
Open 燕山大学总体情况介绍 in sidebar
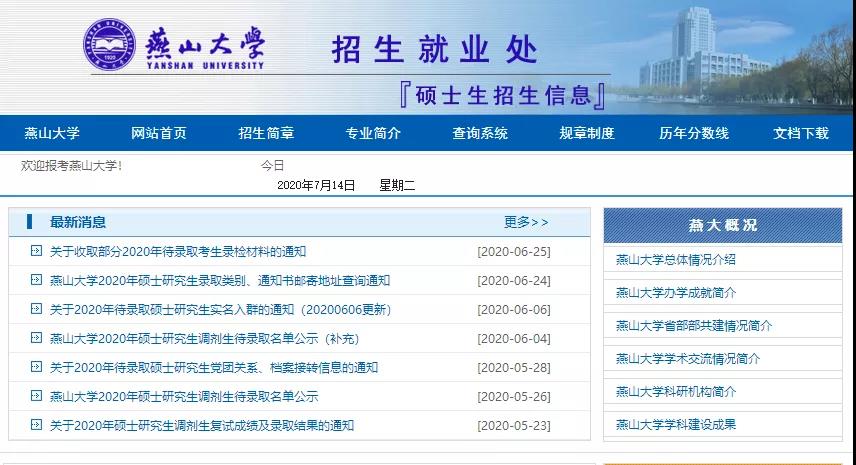(676, 259)
